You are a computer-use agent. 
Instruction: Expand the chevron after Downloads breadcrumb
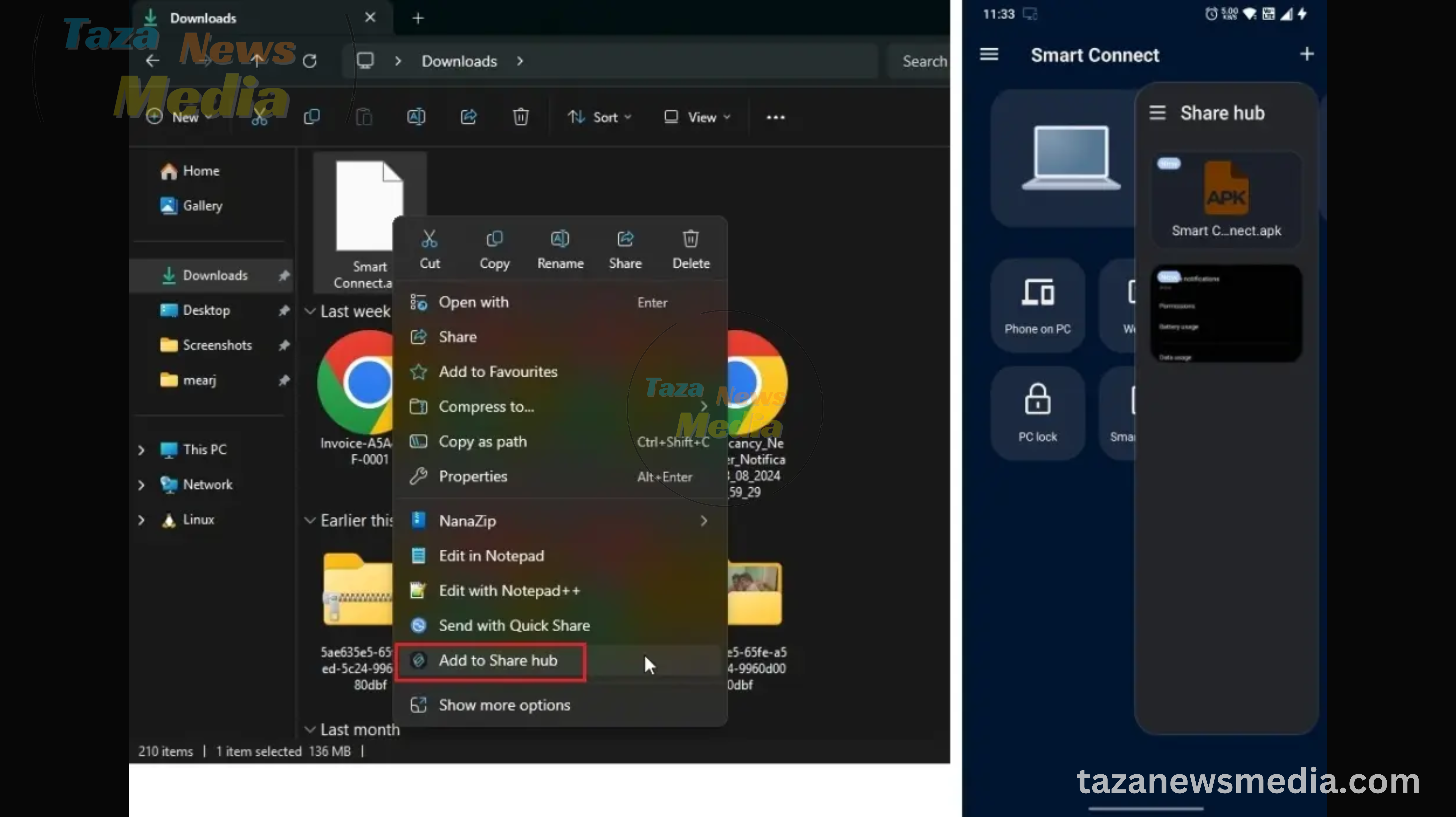tap(520, 61)
